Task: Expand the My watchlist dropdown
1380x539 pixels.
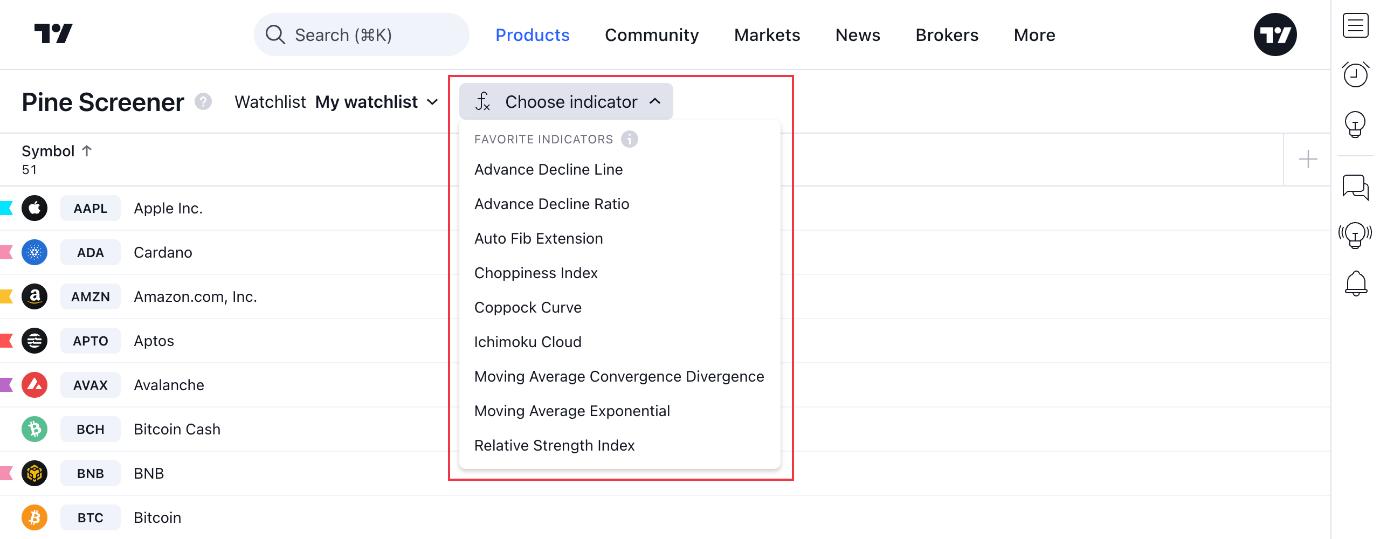Action: (x=377, y=102)
